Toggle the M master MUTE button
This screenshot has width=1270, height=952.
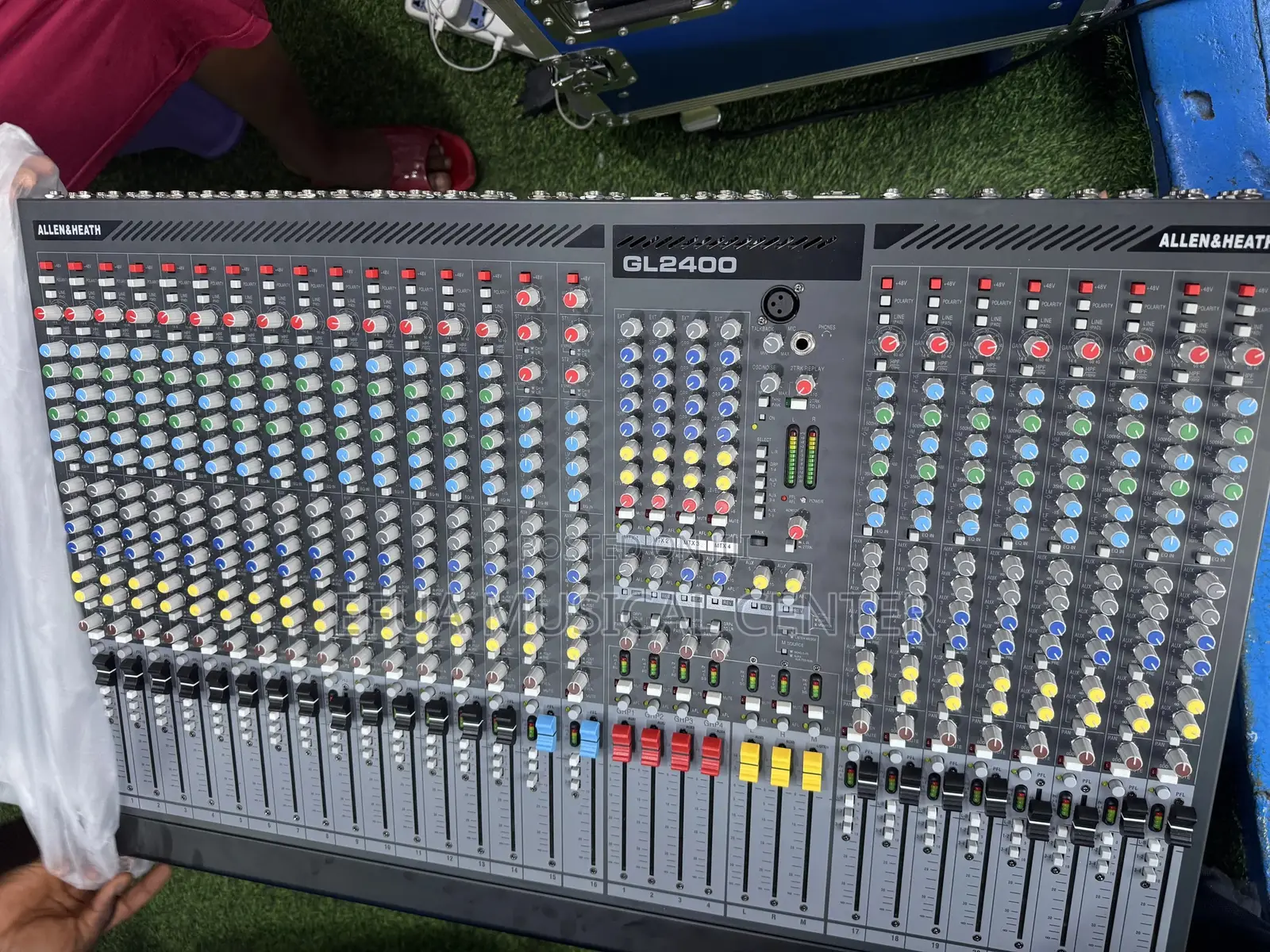click(815, 712)
